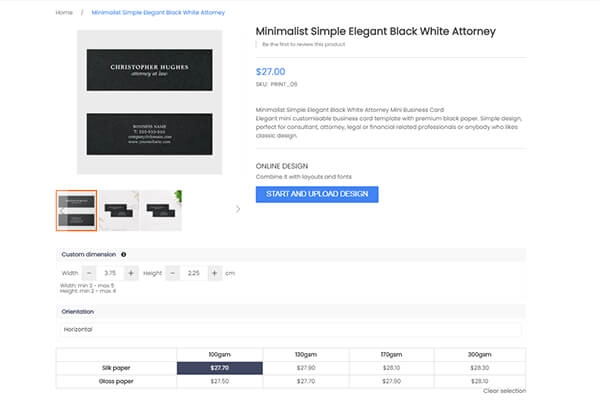Select Silk paper 100gsm price $27.70
This screenshot has width=600, height=400.
(x=219, y=368)
